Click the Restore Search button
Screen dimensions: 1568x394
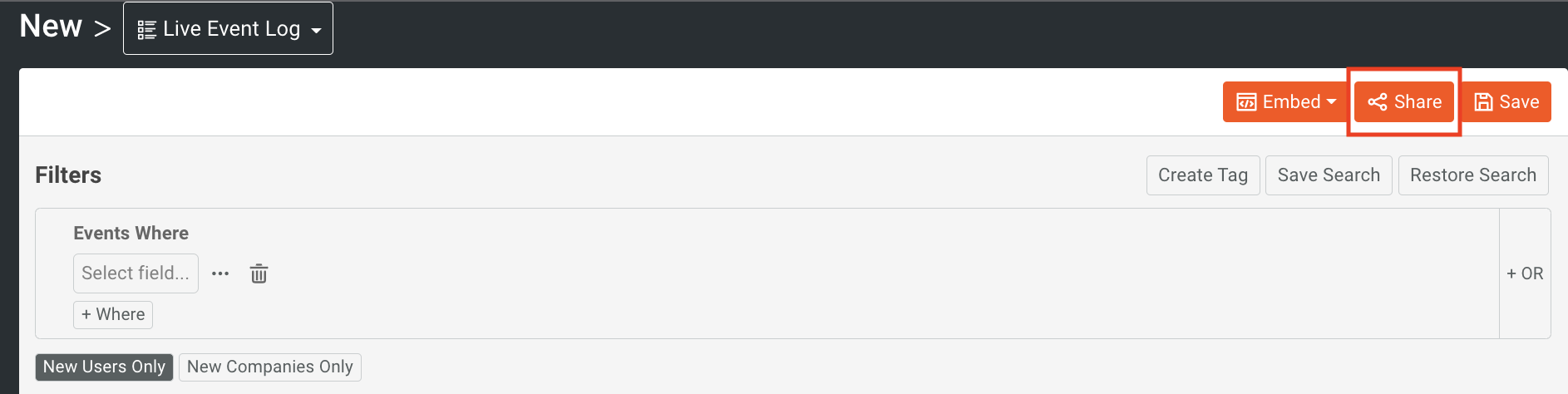(1473, 175)
